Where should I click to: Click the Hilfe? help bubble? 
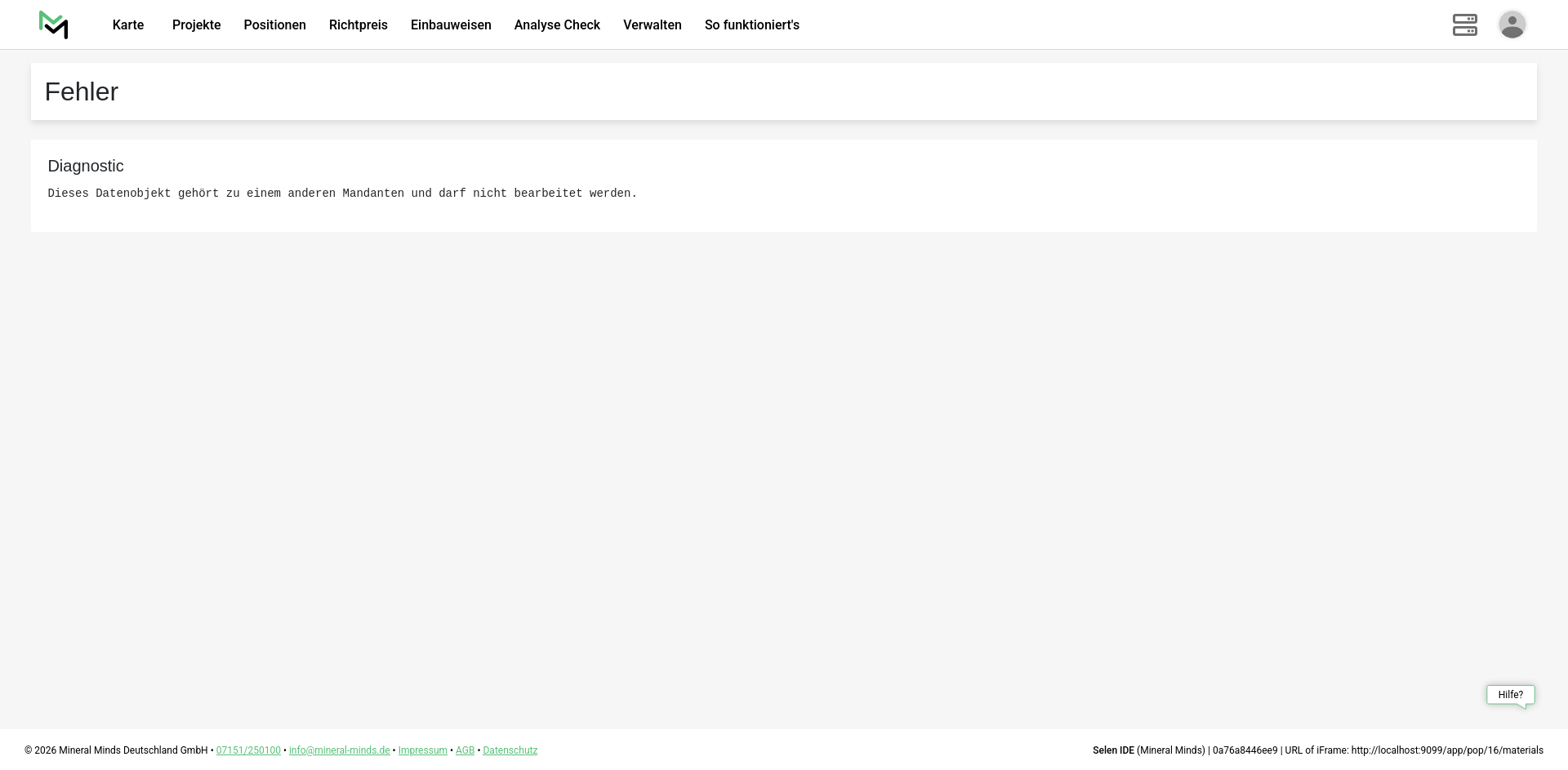pyautogui.click(x=1510, y=695)
